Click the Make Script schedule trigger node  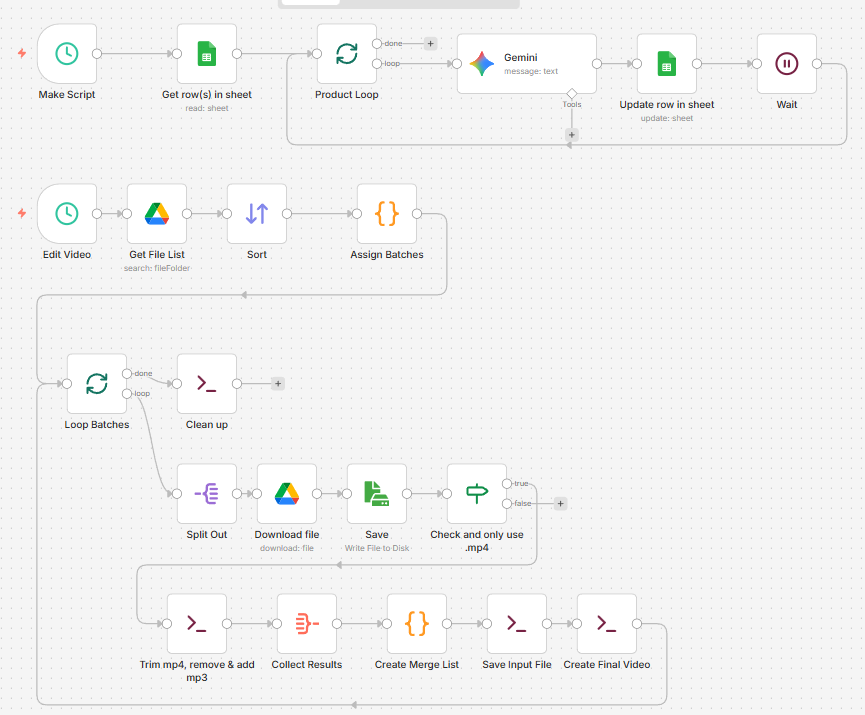click(67, 54)
